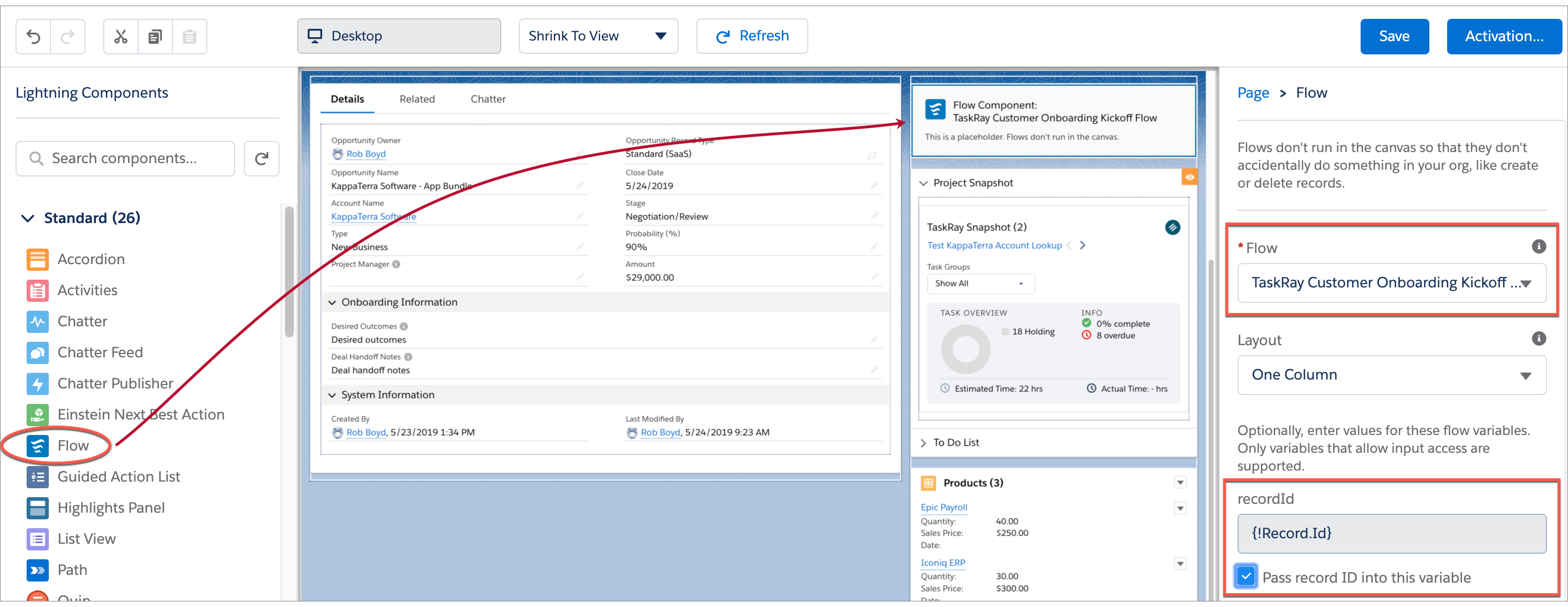
Task: Open the Iconiq ERP row dropdown
Action: click(1180, 564)
